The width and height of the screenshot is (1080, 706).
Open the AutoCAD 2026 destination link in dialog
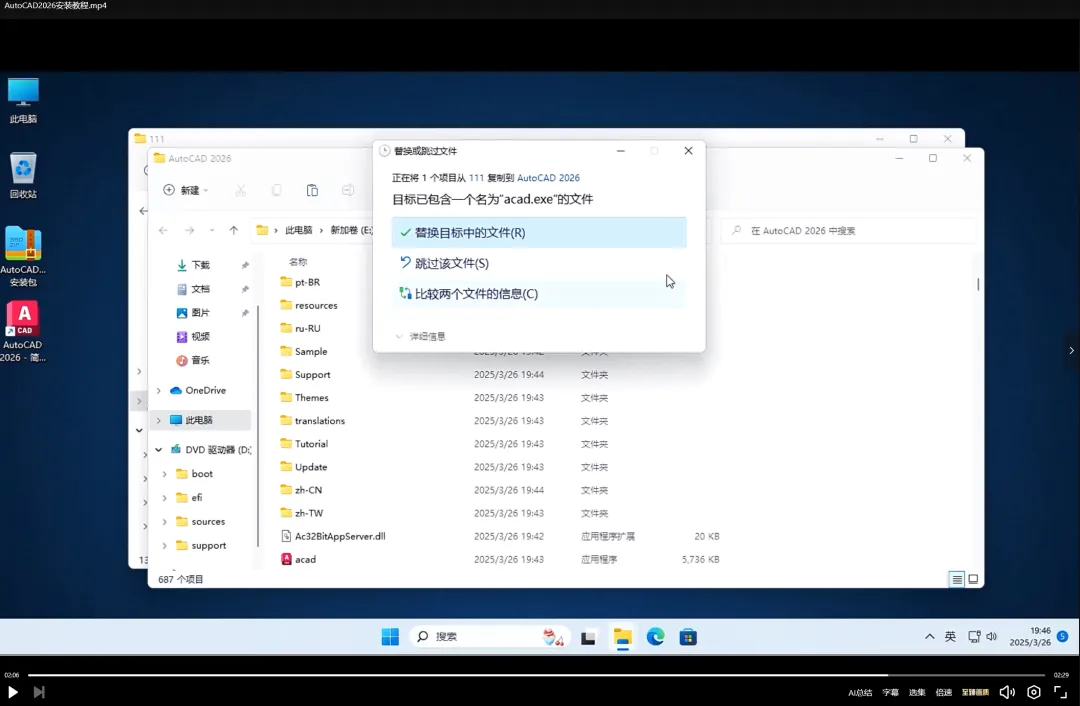pos(548,178)
